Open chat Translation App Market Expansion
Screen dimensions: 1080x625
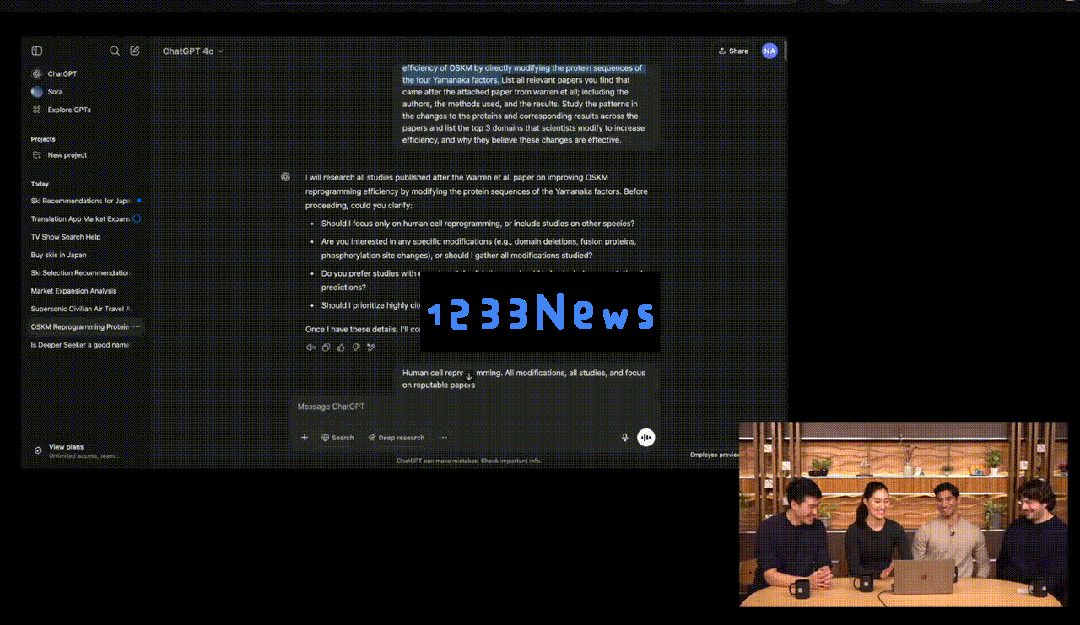(x=80, y=218)
